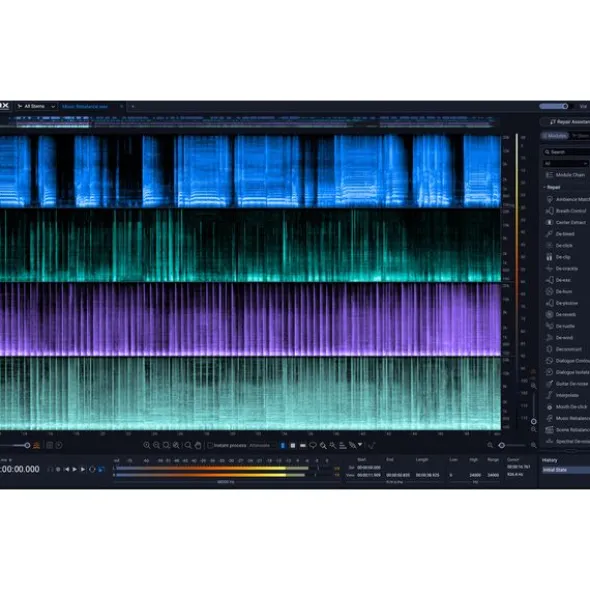Open the Mouth De-click module
This screenshot has height=591, width=590.
coord(568,407)
